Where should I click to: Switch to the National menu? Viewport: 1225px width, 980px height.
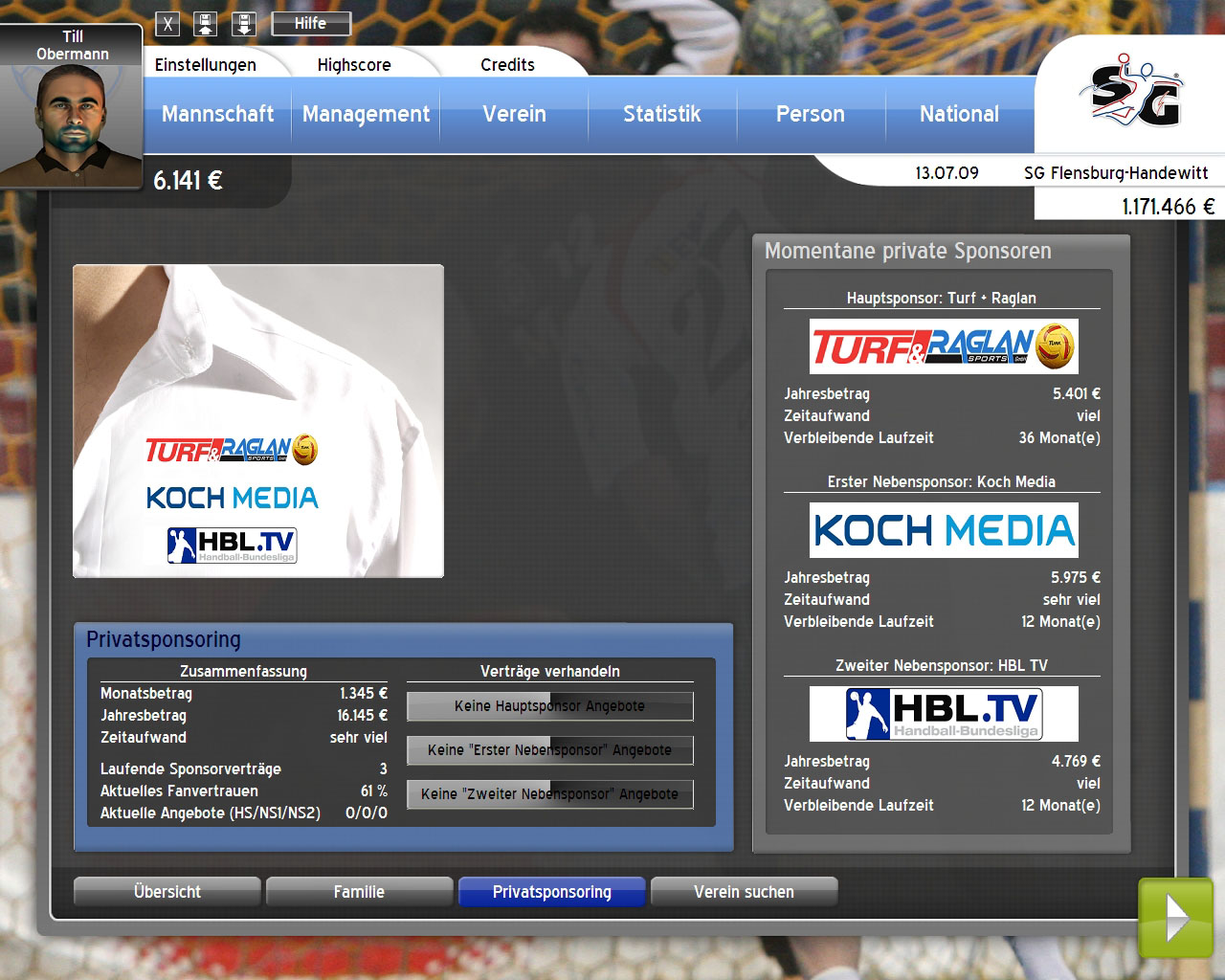959,114
